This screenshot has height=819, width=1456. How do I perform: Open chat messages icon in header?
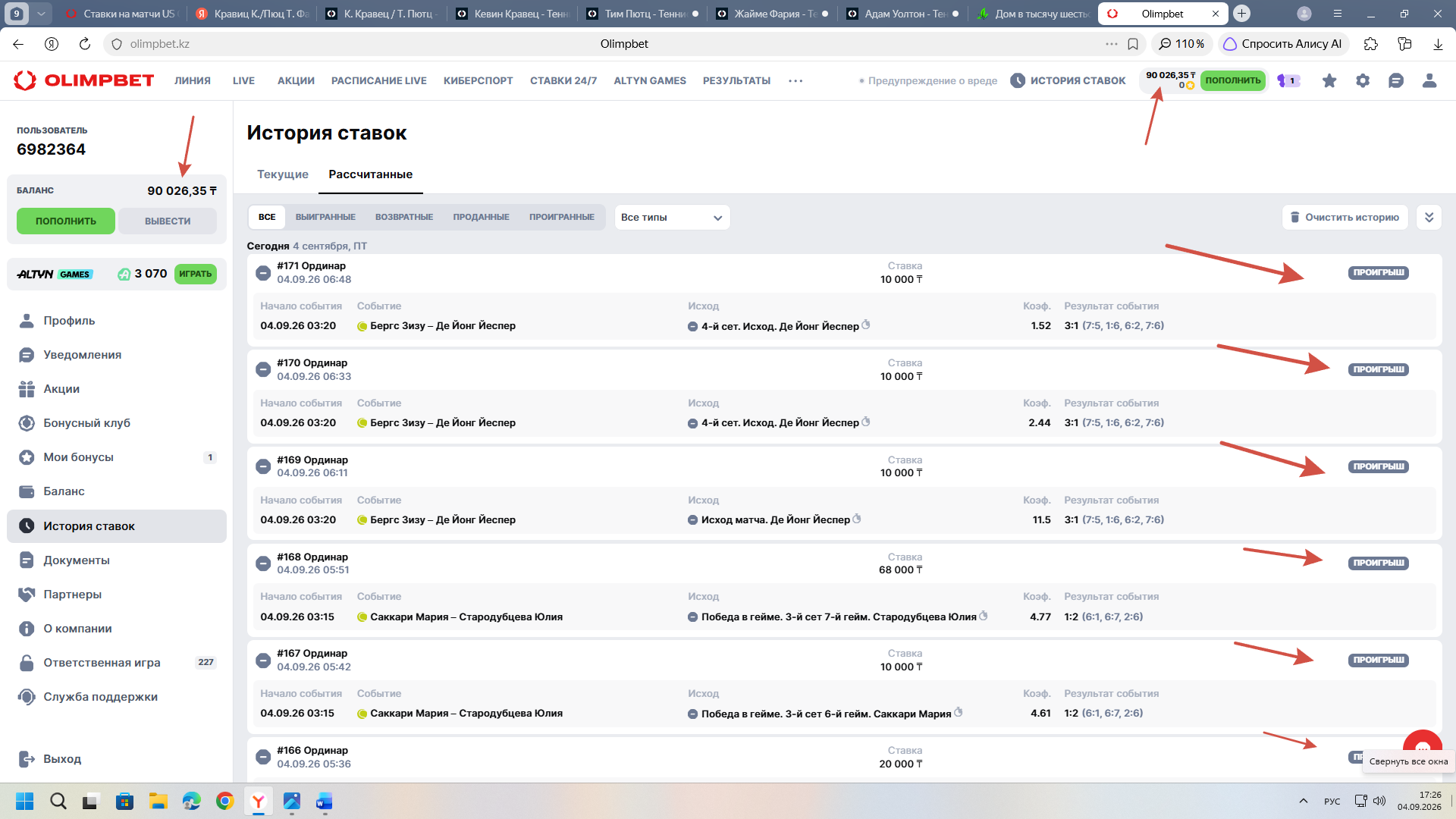[1396, 80]
